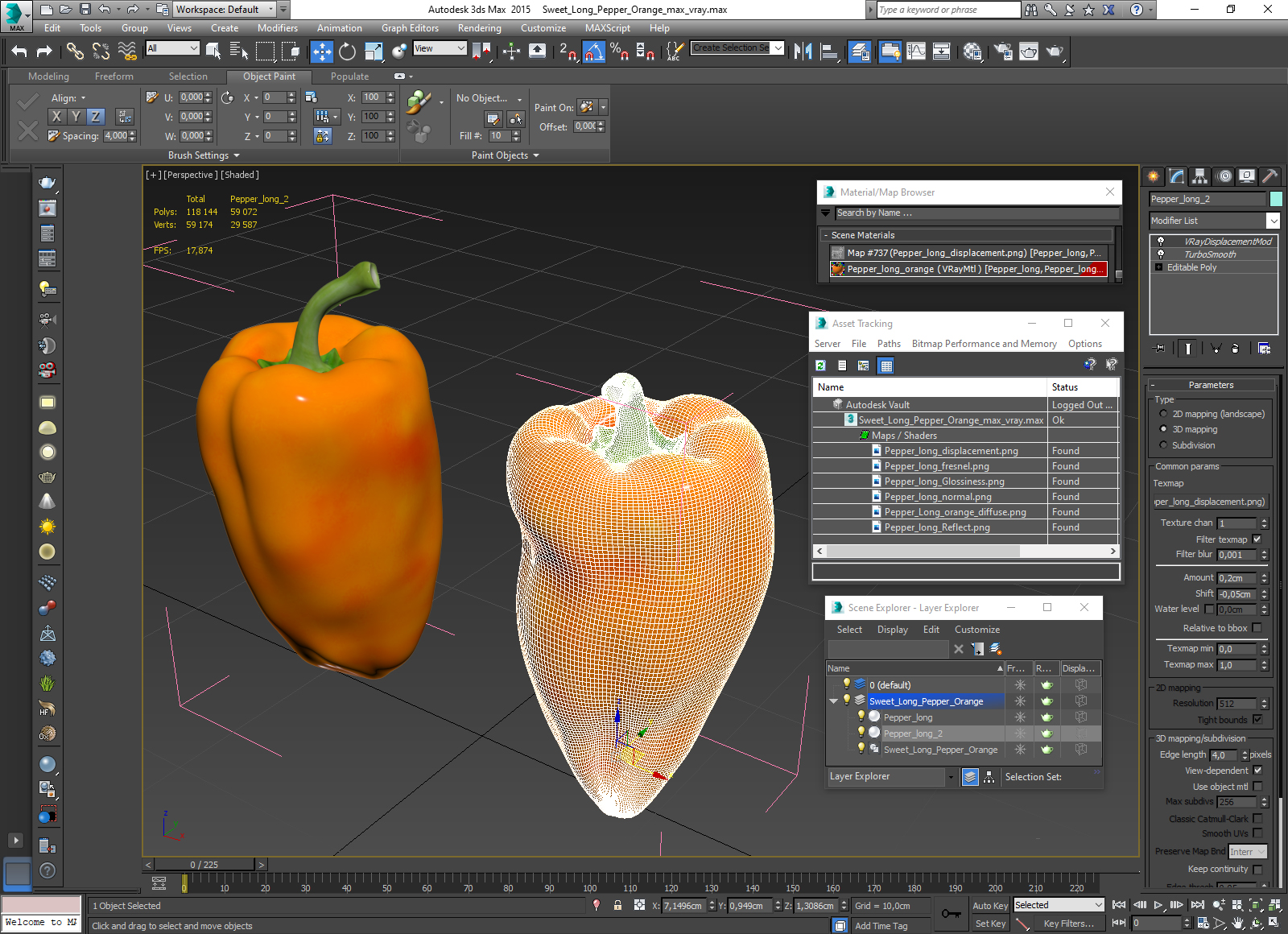1288x934 pixels.
Task: Expand the Brush Settings panel arrow
Action: click(x=236, y=155)
